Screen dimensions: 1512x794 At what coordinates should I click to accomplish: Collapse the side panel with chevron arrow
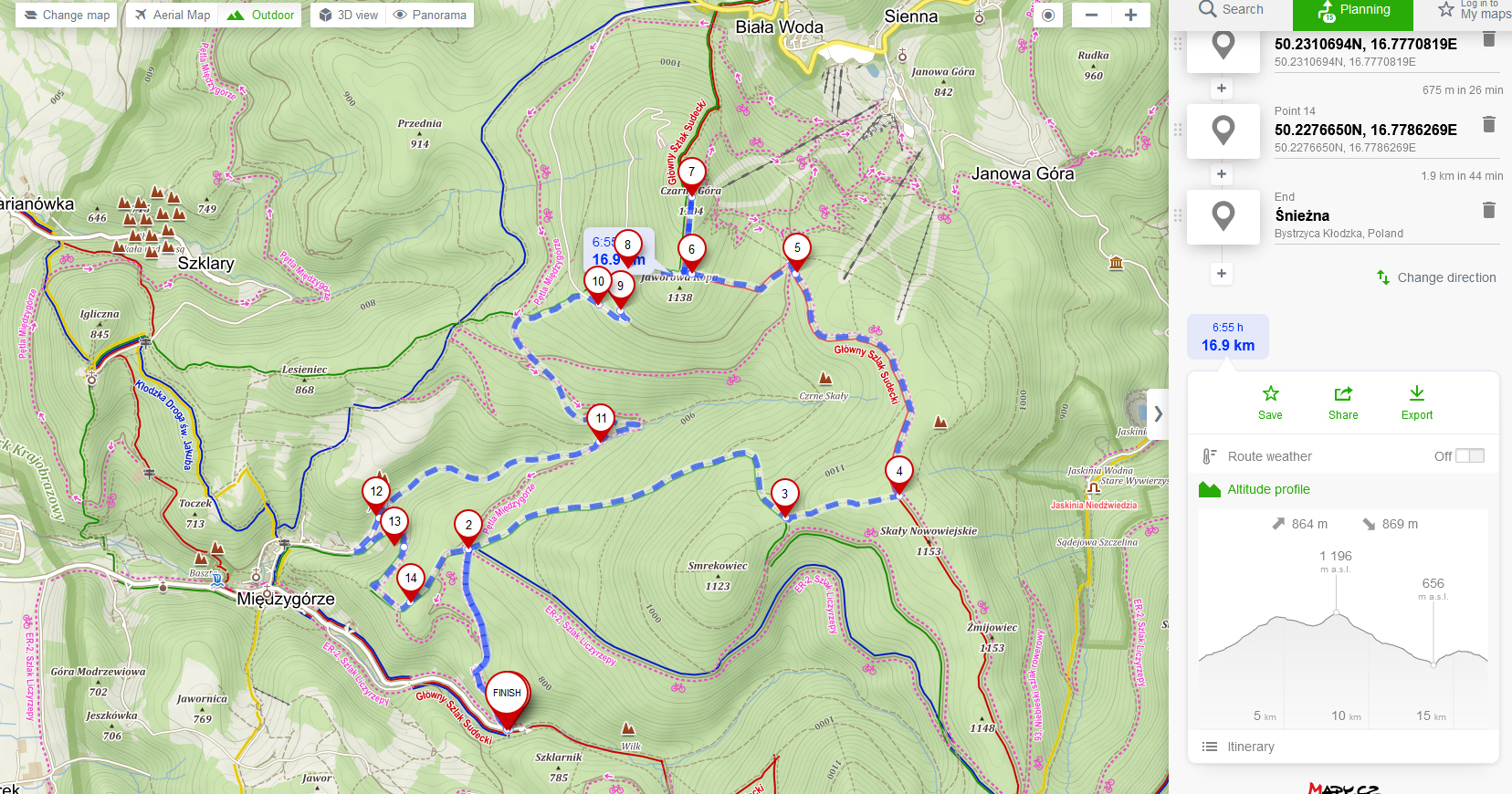[x=1158, y=413]
